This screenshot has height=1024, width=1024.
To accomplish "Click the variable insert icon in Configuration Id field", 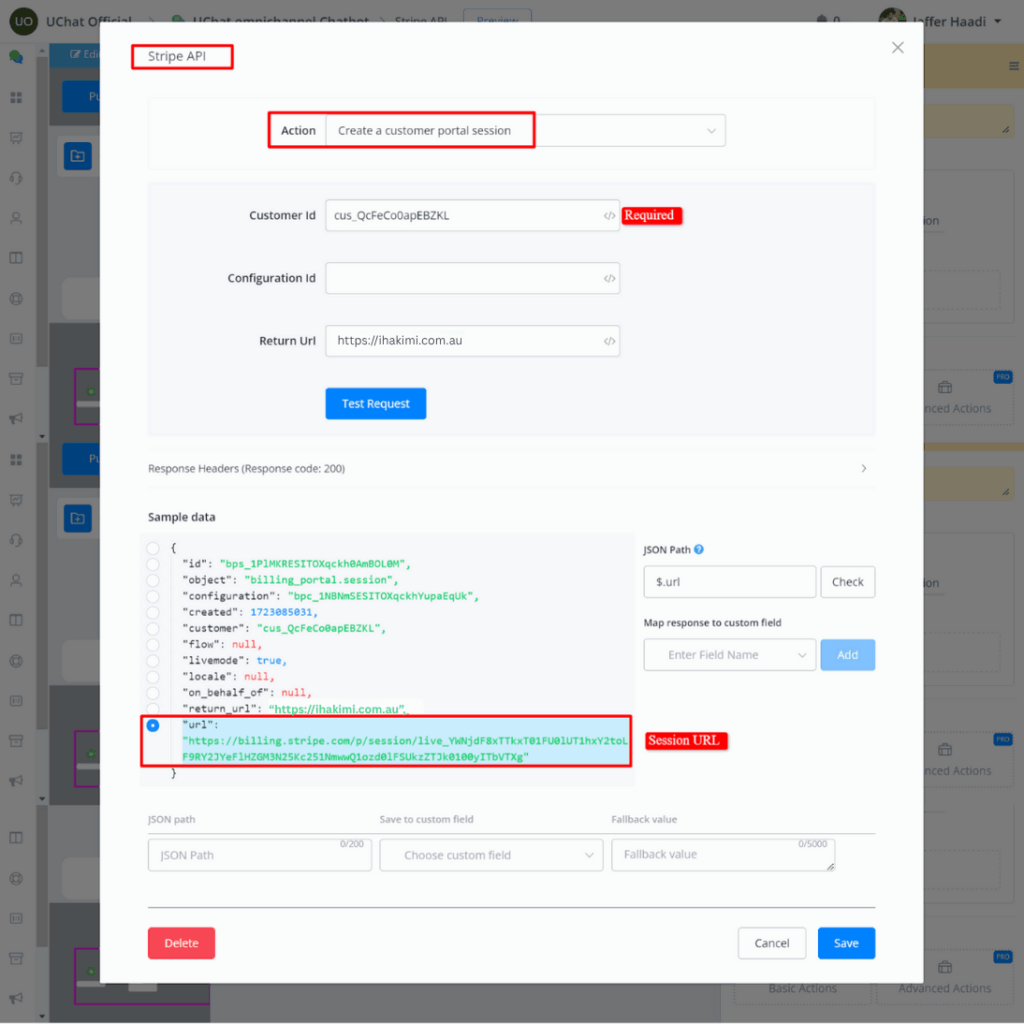I will 609,279.
